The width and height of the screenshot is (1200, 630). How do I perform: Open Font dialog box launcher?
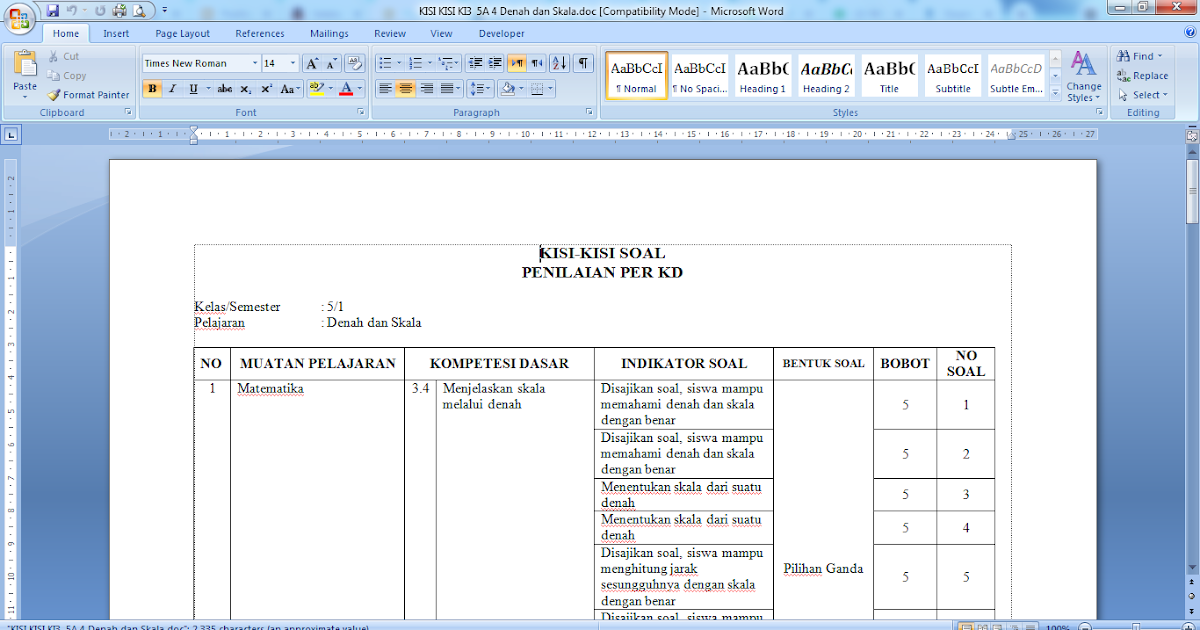click(361, 113)
